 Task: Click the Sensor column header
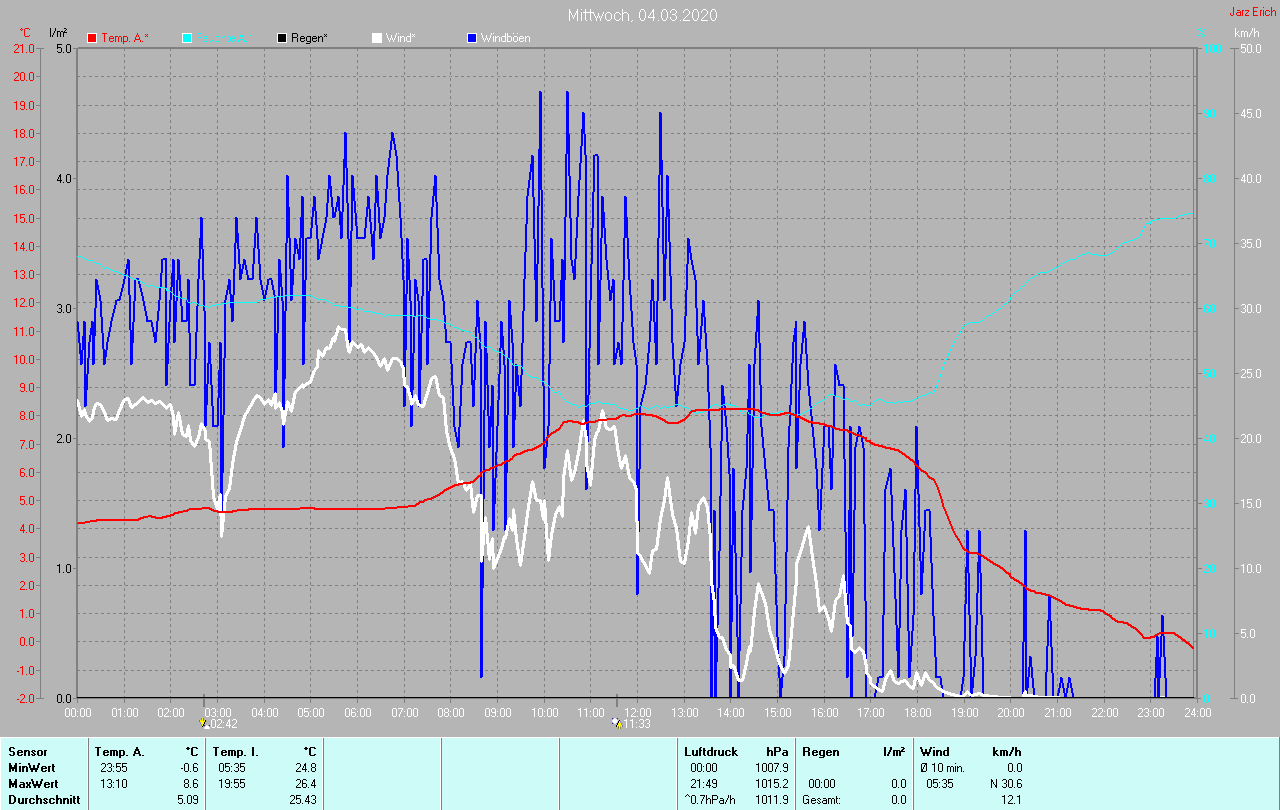pos(27,751)
